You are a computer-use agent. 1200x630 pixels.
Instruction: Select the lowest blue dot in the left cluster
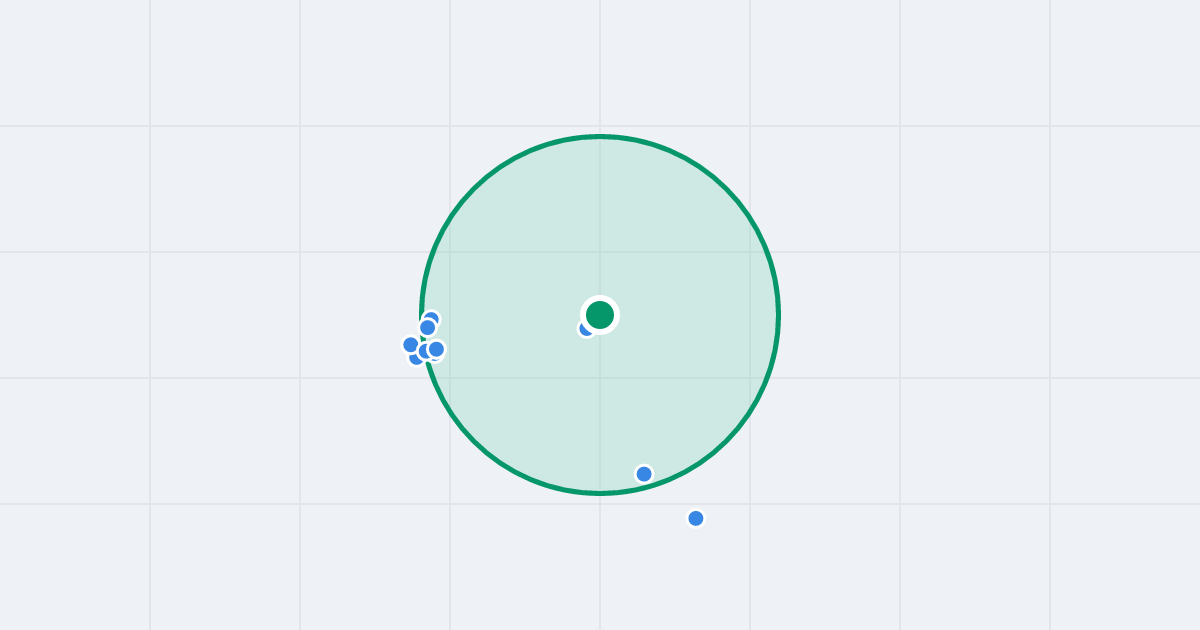pyautogui.click(x=415, y=359)
